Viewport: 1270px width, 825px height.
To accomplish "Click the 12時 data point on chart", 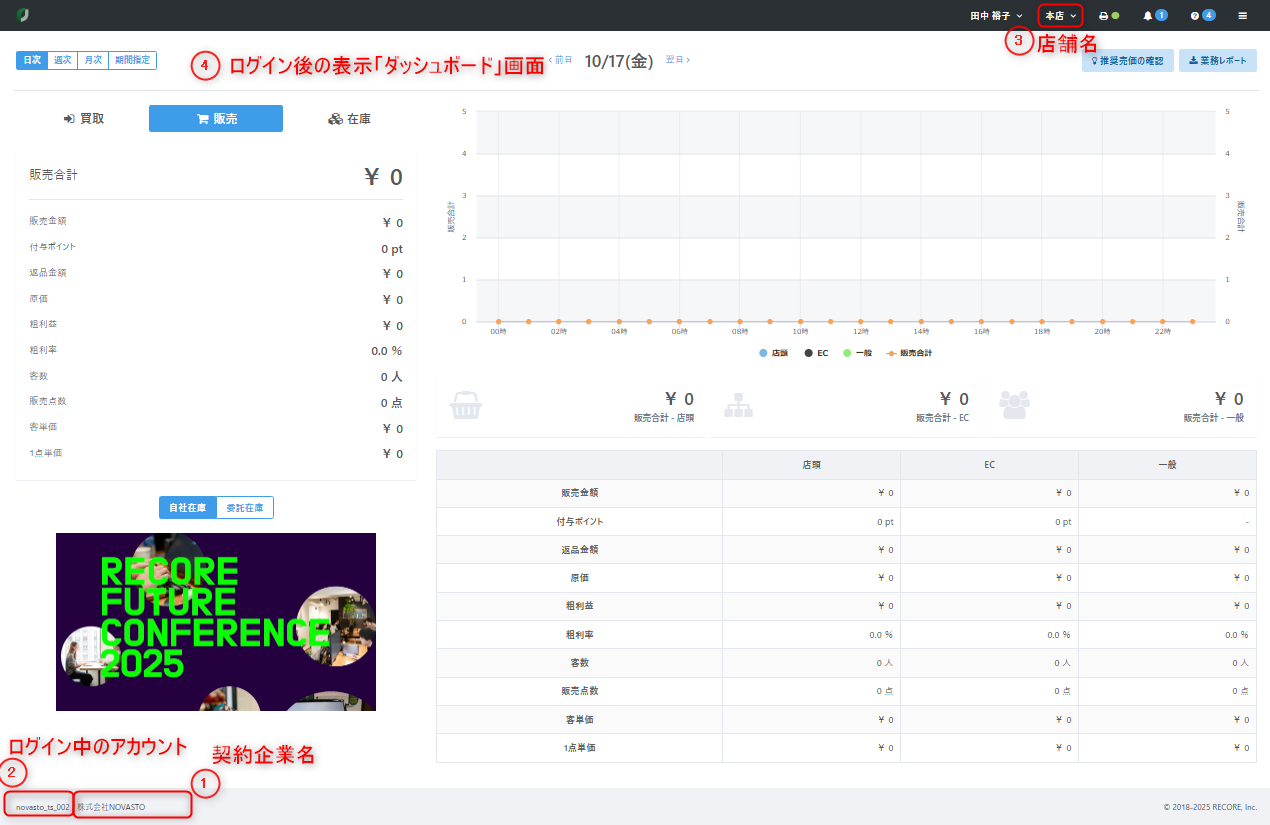I will 860,322.
